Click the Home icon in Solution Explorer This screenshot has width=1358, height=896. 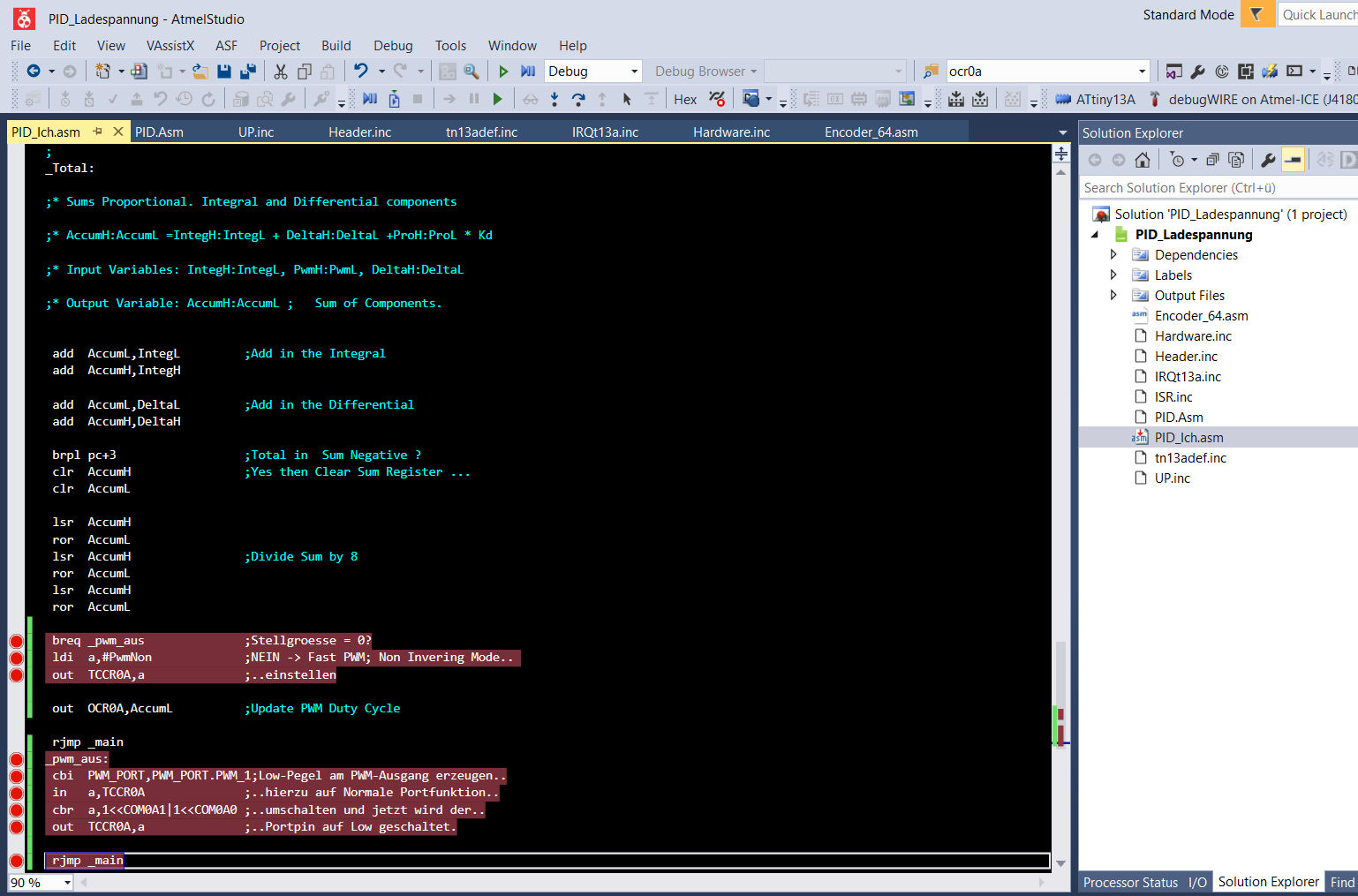click(1143, 160)
